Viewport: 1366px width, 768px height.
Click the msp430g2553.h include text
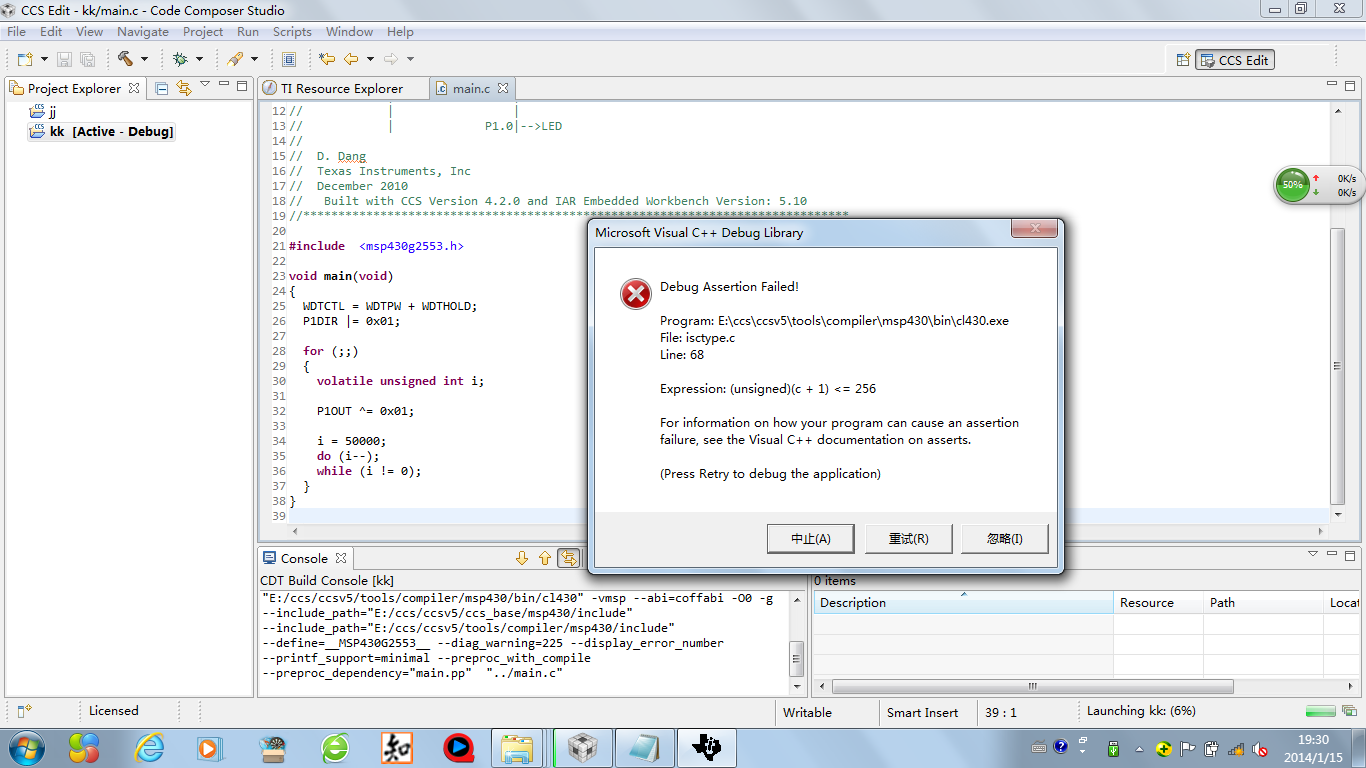[411, 246]
